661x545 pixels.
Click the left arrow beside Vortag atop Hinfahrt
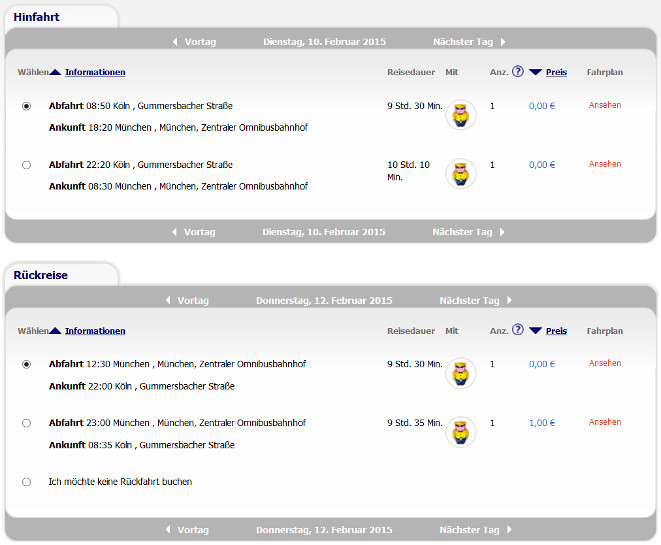(x=176, y=42)
